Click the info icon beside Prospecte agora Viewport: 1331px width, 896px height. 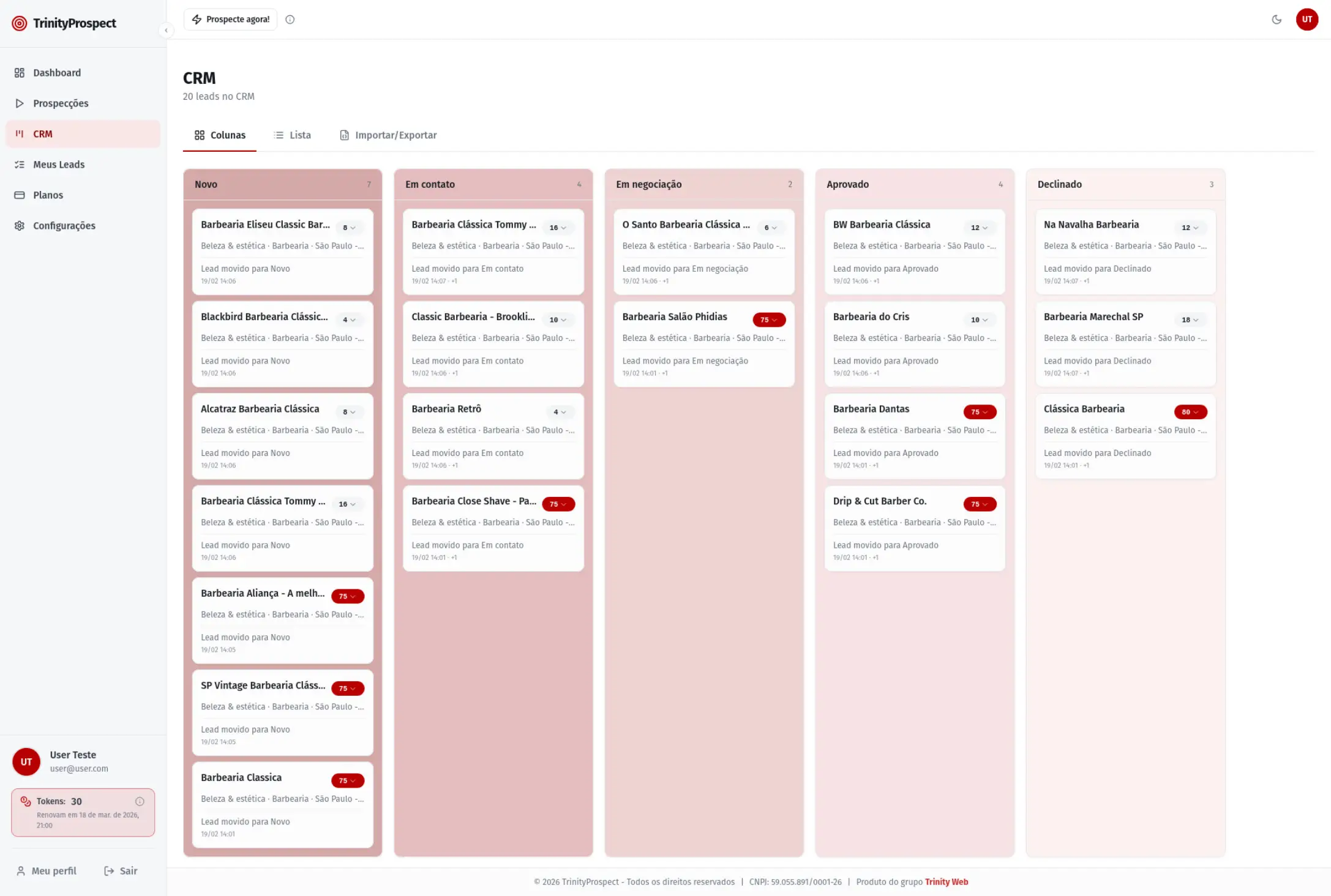[x=290, y=20]
